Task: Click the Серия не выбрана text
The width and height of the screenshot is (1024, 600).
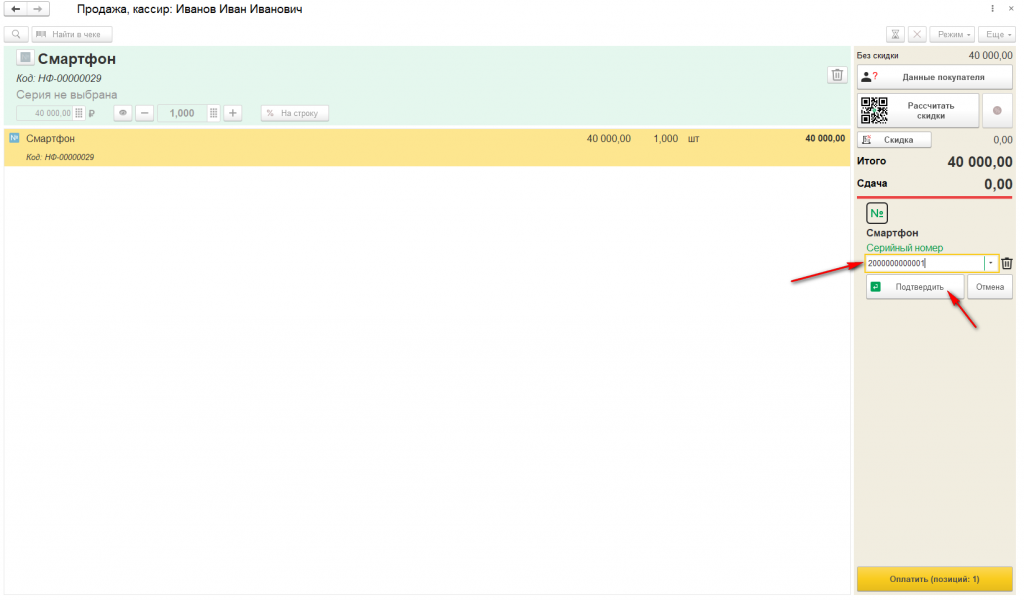Action: click(67, 95)
